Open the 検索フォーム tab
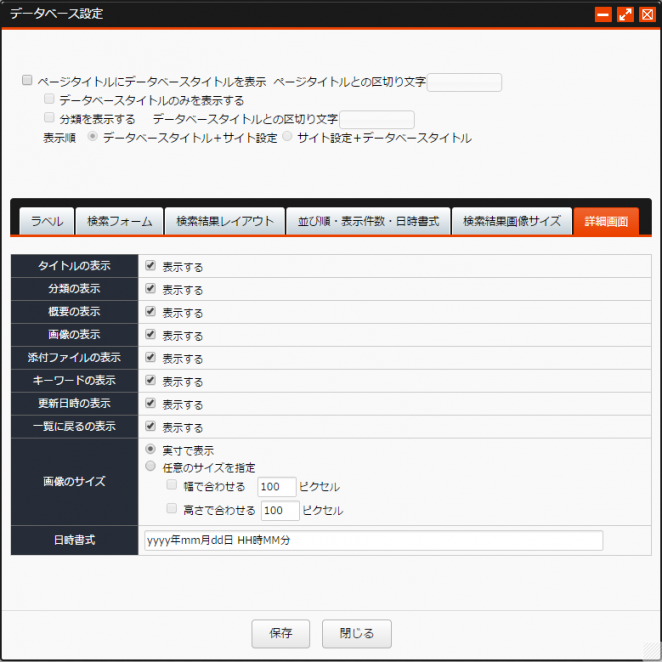This screenshot has width=662, height=662. click(119, 221)
